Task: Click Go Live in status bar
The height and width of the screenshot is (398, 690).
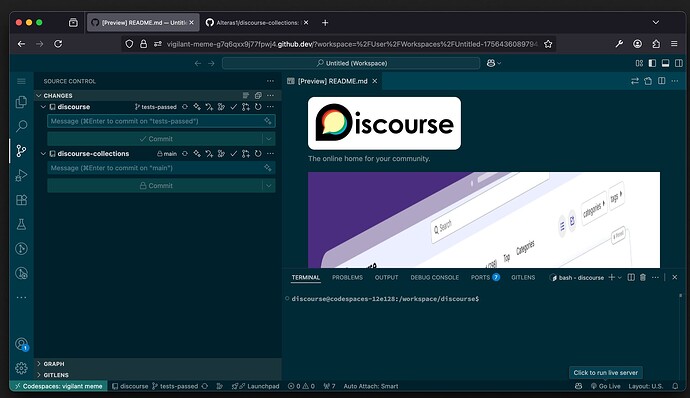Action: pos(606,386)
